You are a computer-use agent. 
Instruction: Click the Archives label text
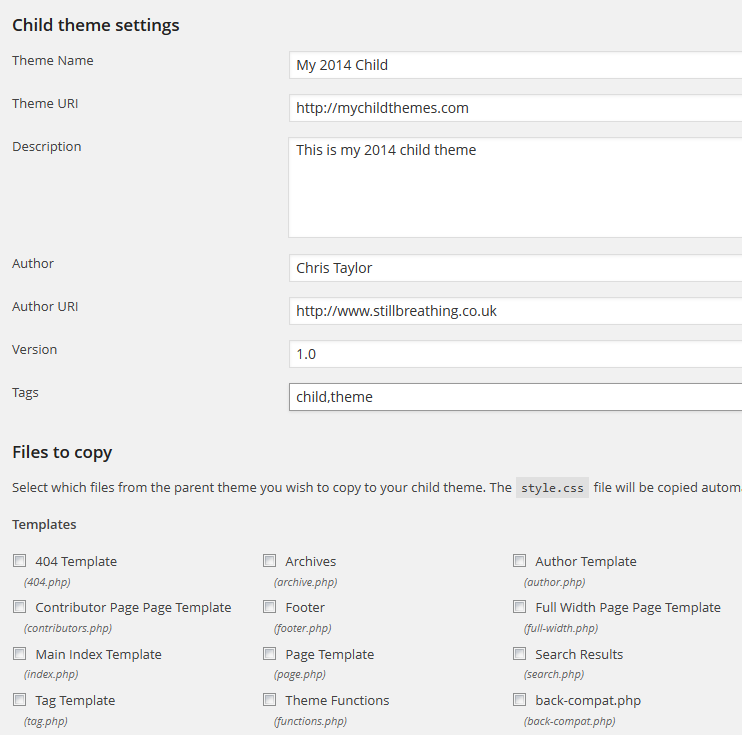click(310, 561)
